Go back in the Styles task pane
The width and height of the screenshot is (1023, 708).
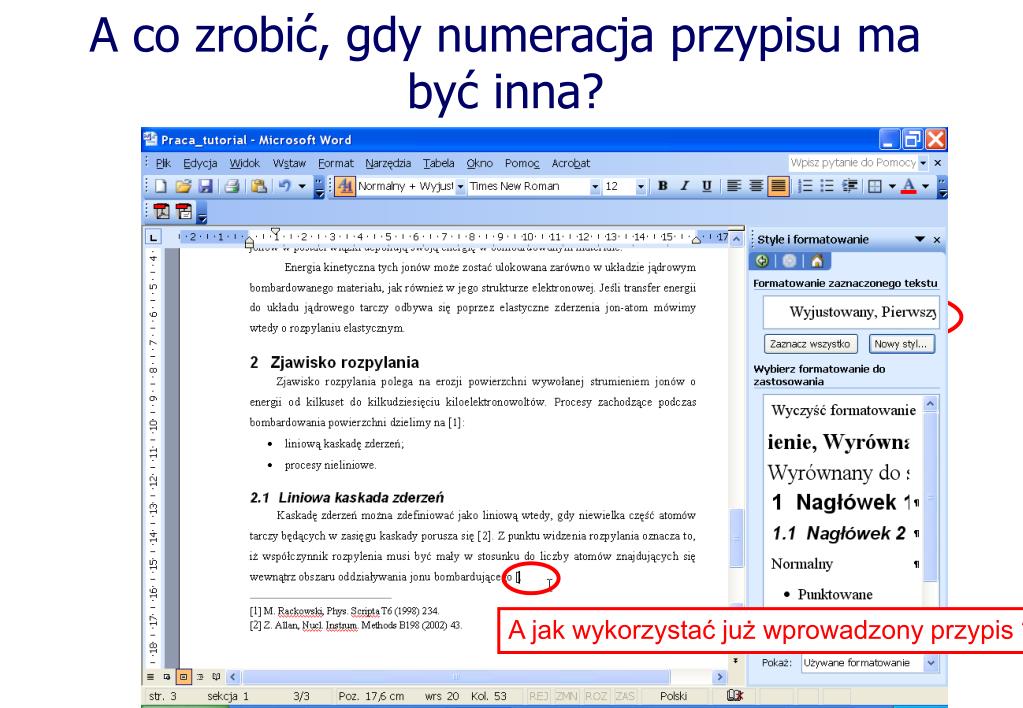coord(761,261)
